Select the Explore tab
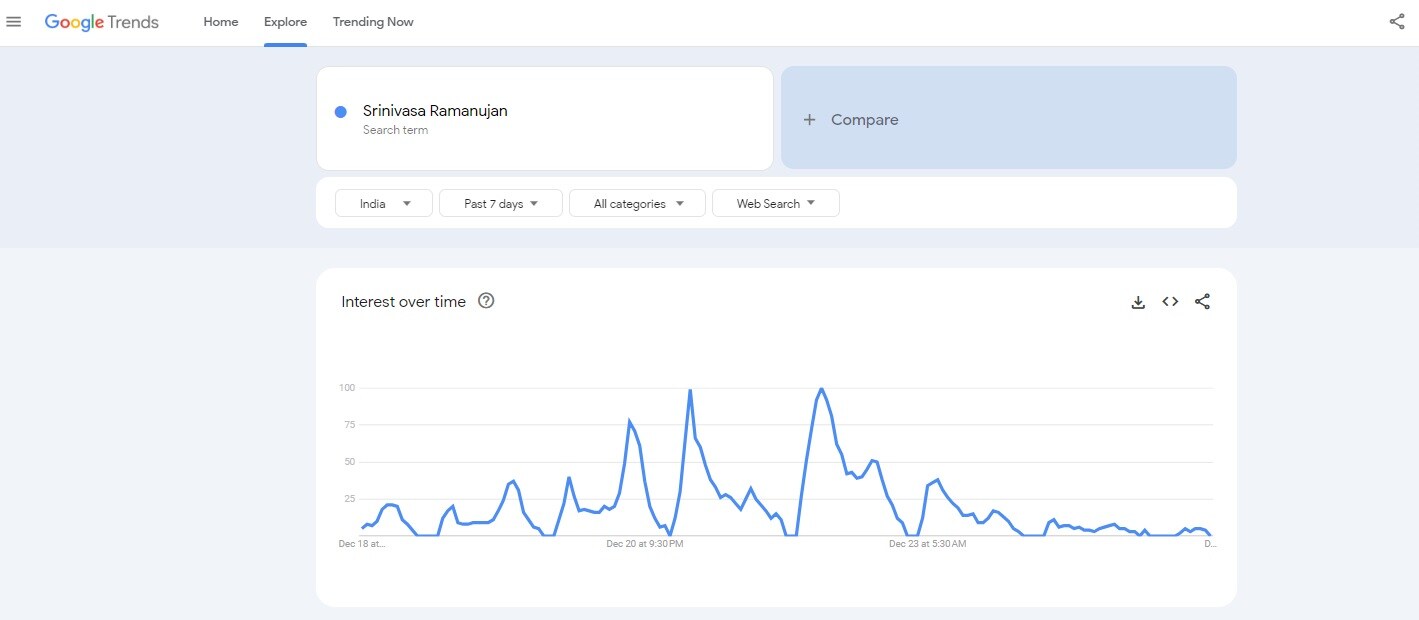Viewport: 1419px width, 620px height. pyautogui.click(x=285, y=22)
